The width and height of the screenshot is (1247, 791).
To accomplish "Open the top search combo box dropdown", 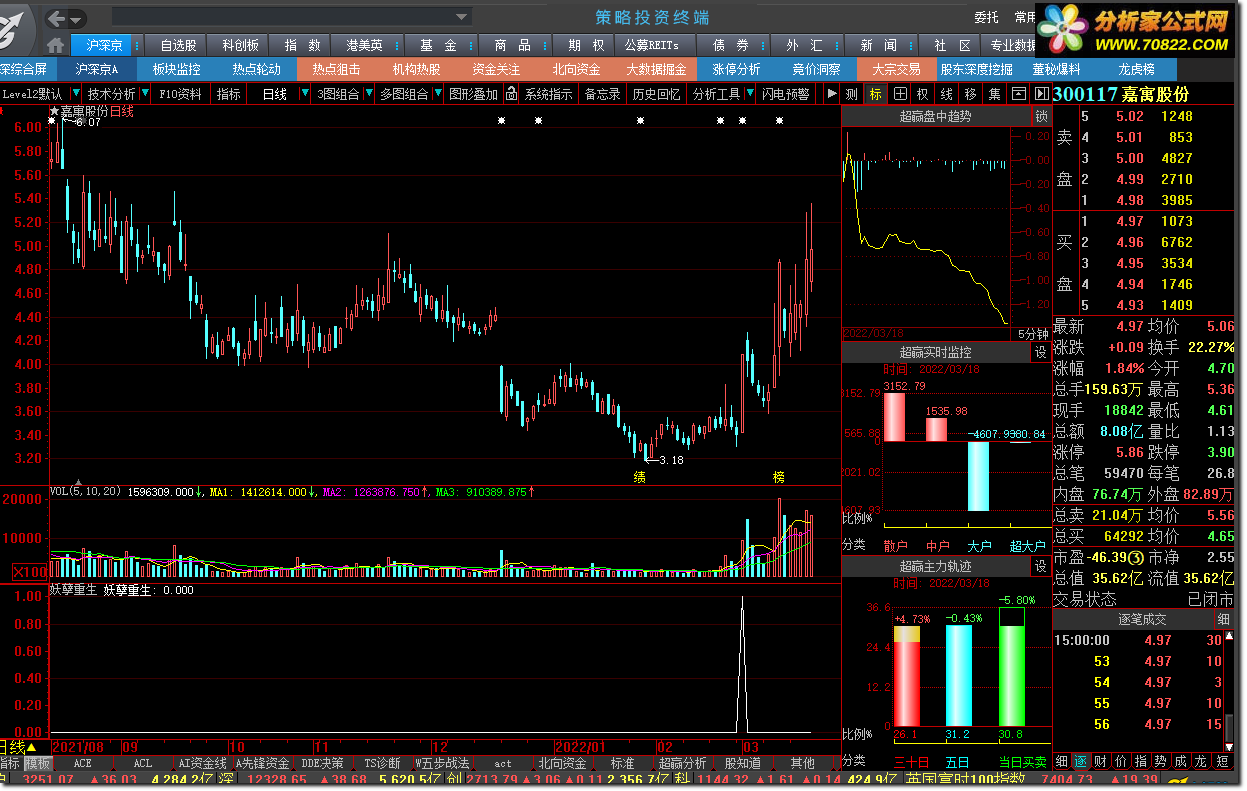I will 461,17.
